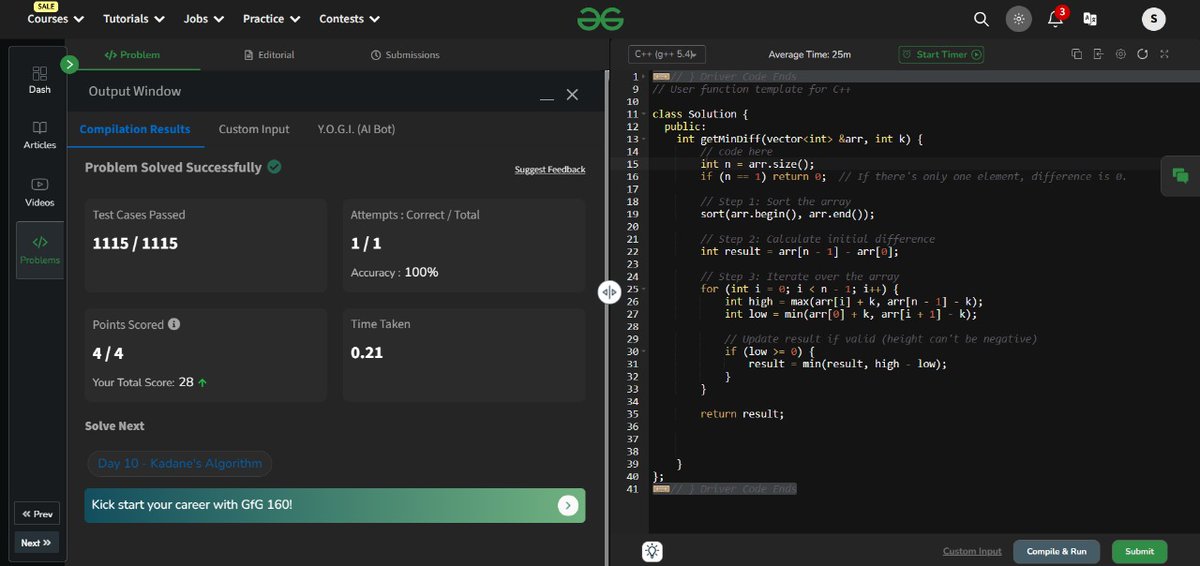Viewport: 1200px width, 566px height.
Task: Expand the Practice dropdown menu
Action: pos(272,19)
